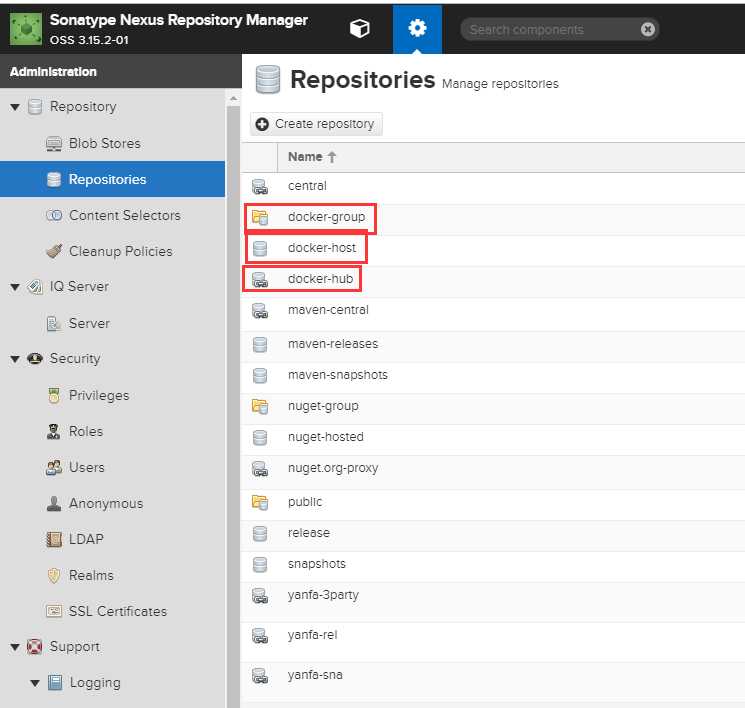The image size is (745, 708).
Task: Open the Anonymous settings item
Action: pos(105,503)
